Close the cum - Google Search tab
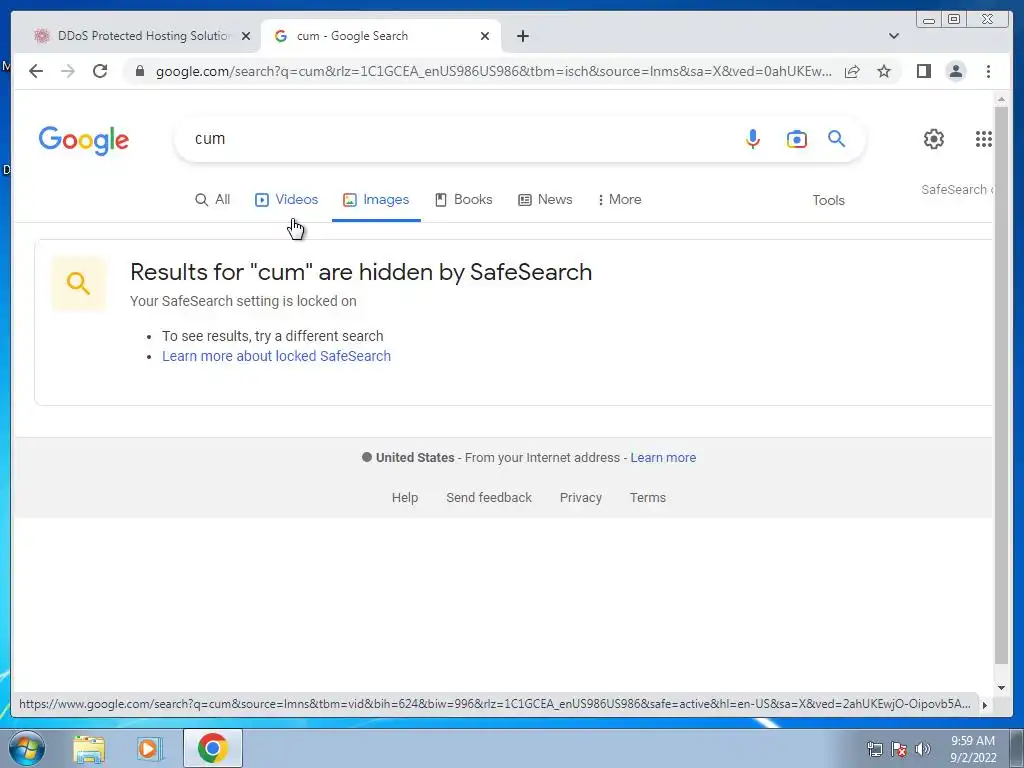Viewport: 1024px width, 768px height. (x=485, y=36)
